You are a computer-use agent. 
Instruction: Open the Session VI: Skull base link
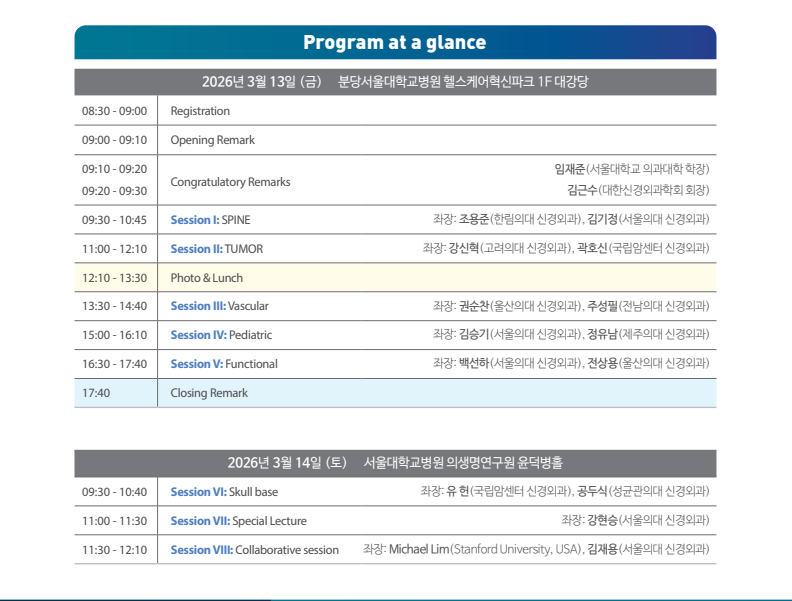(x=224, y=492)
